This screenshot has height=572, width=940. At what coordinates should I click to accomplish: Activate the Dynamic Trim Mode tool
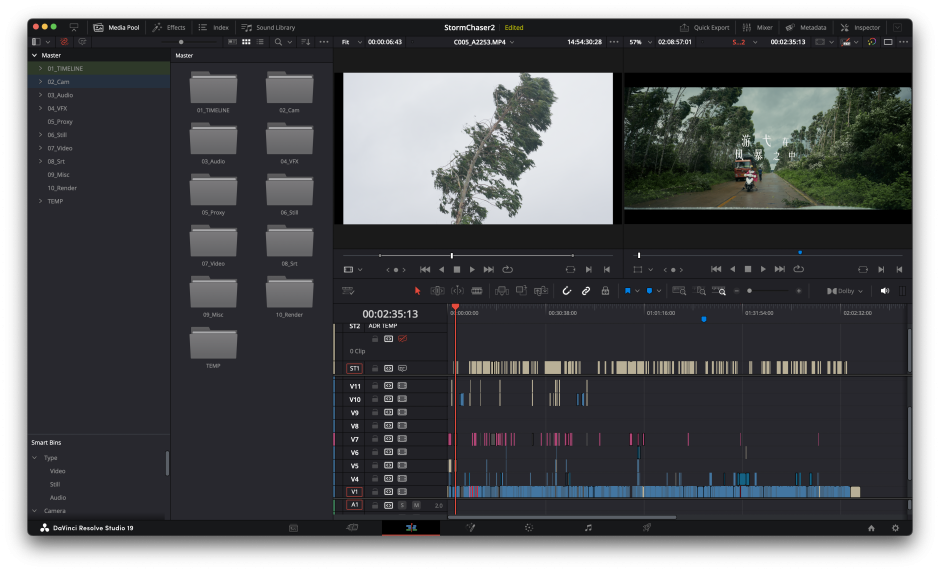click(x=457, y=291)
